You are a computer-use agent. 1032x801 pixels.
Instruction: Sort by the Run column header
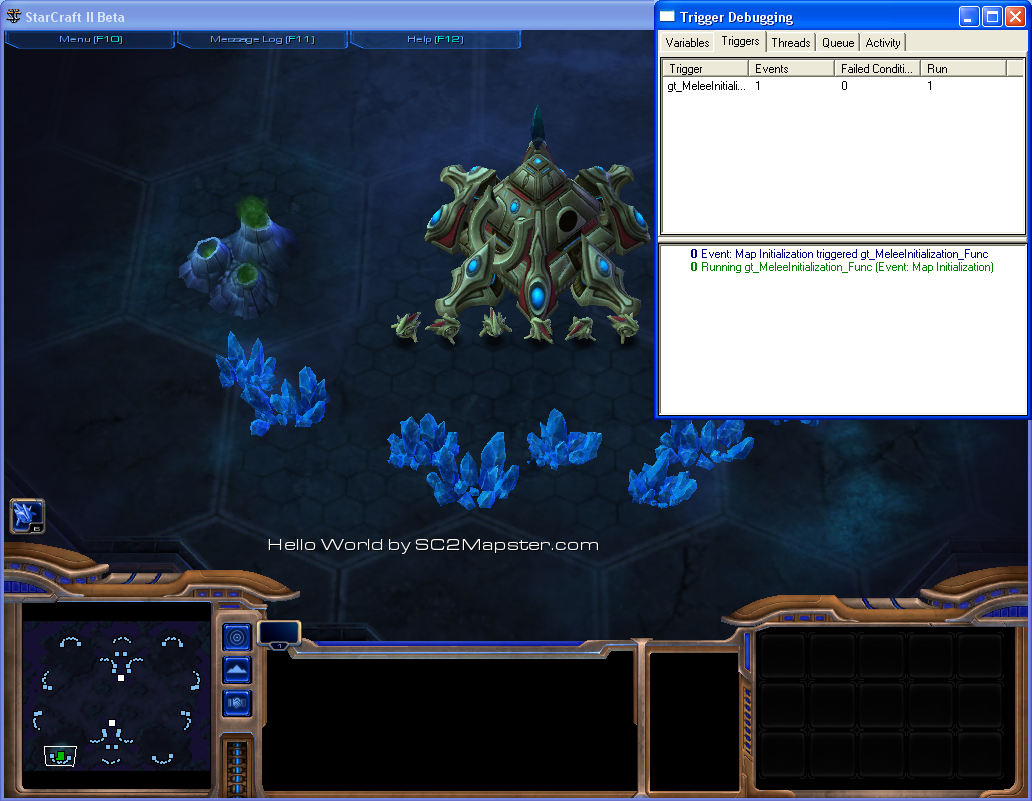[963, 68]
